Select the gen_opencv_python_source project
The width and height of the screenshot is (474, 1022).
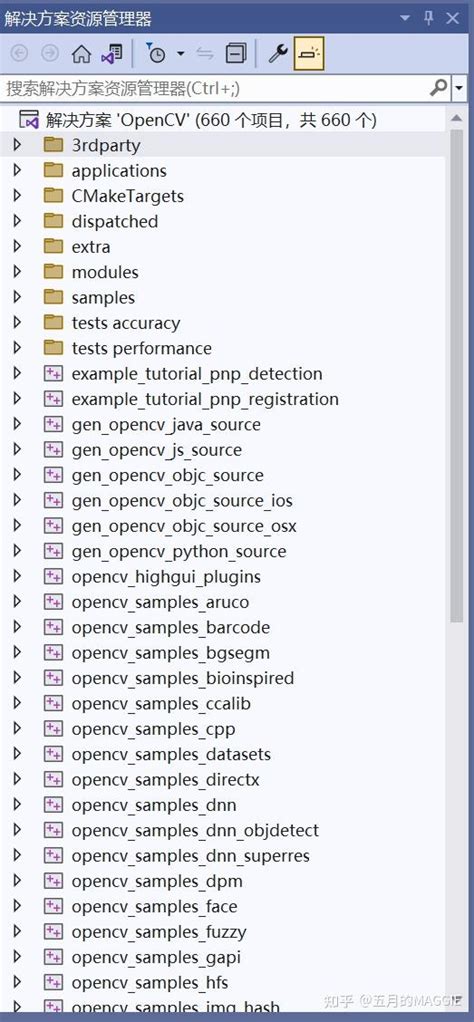pyautogui.click(x=179, y=551)
